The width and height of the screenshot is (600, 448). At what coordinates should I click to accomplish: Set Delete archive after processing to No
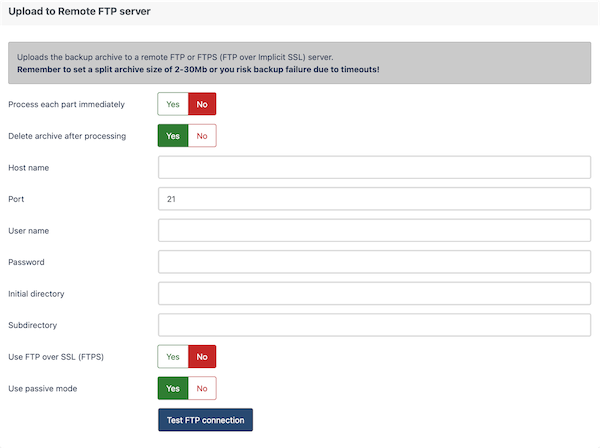coord(202,136)
